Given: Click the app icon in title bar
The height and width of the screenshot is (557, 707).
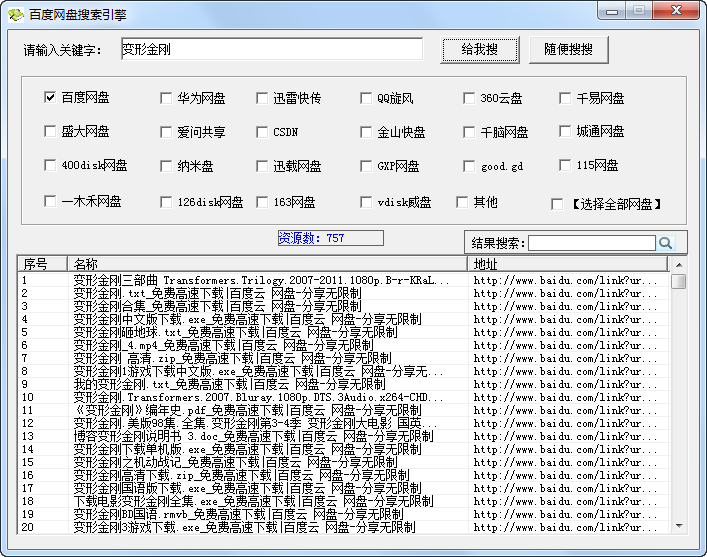Looking at the screenshot, I should click(16, 14).
